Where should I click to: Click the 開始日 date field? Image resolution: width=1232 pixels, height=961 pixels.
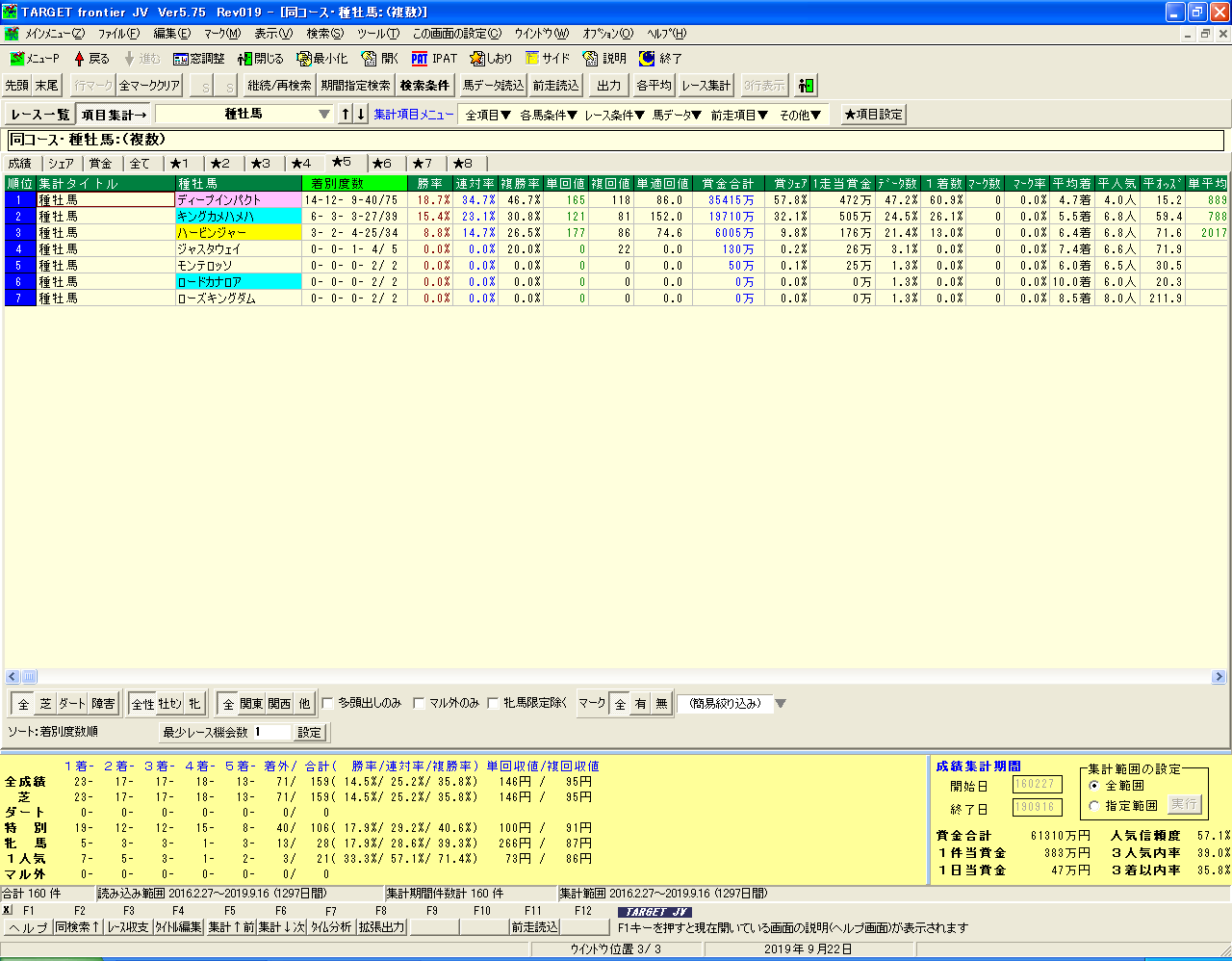1037,785
